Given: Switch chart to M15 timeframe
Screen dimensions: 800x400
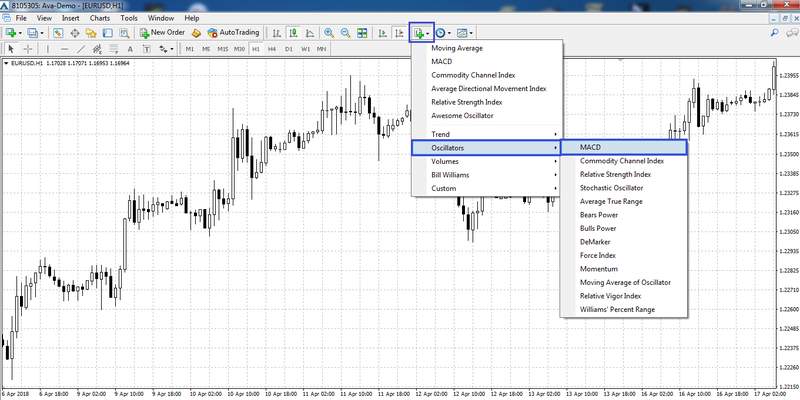Looking at the screenshot, I should pos(222,48).
